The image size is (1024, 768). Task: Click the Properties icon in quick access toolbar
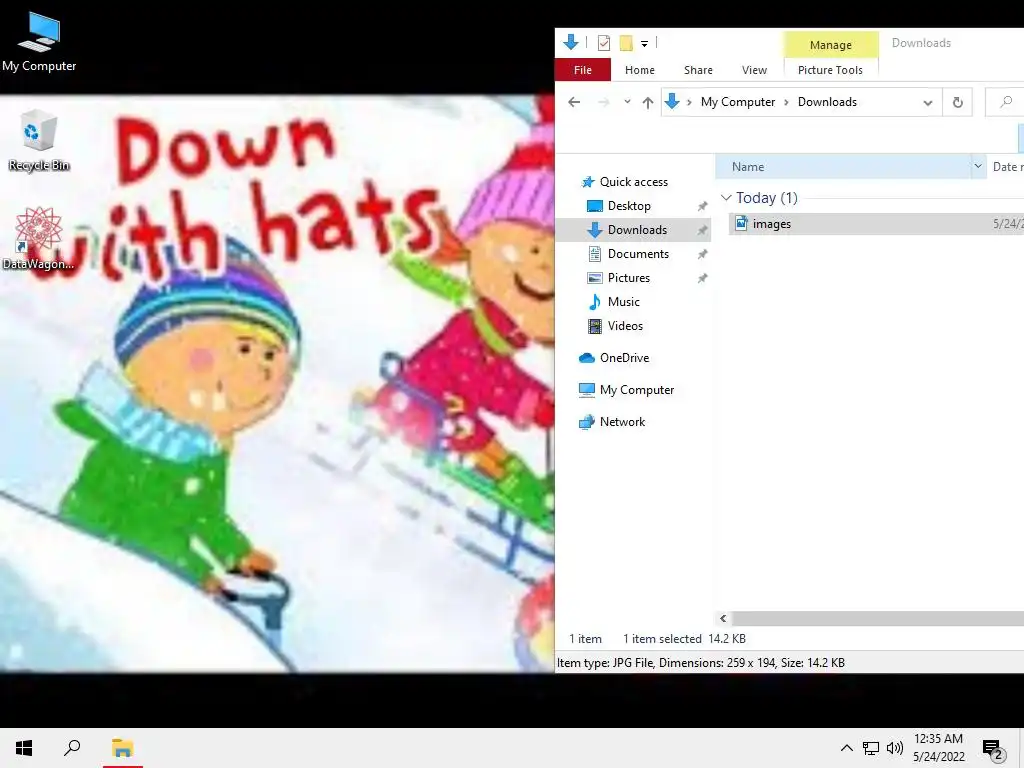point(604,43)
